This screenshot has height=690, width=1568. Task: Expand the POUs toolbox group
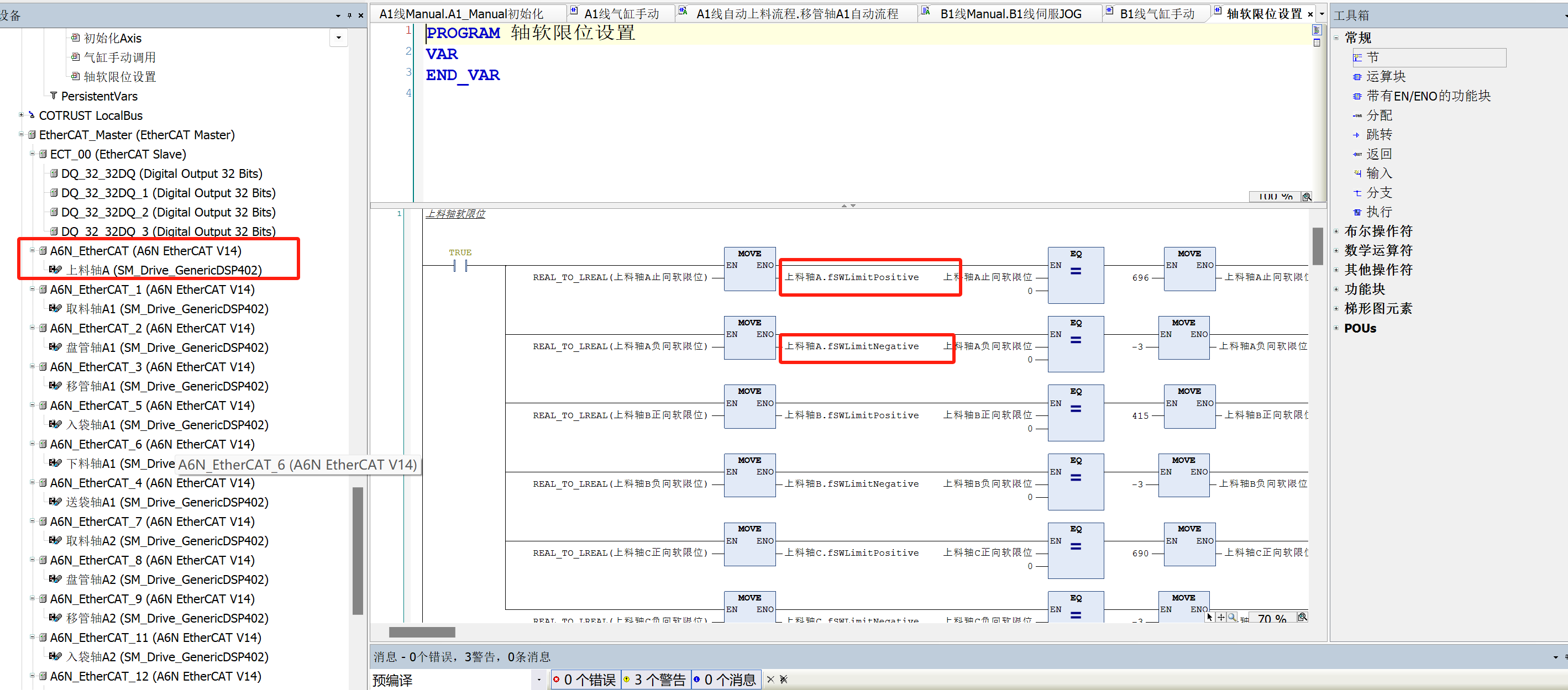[1336, 328]
